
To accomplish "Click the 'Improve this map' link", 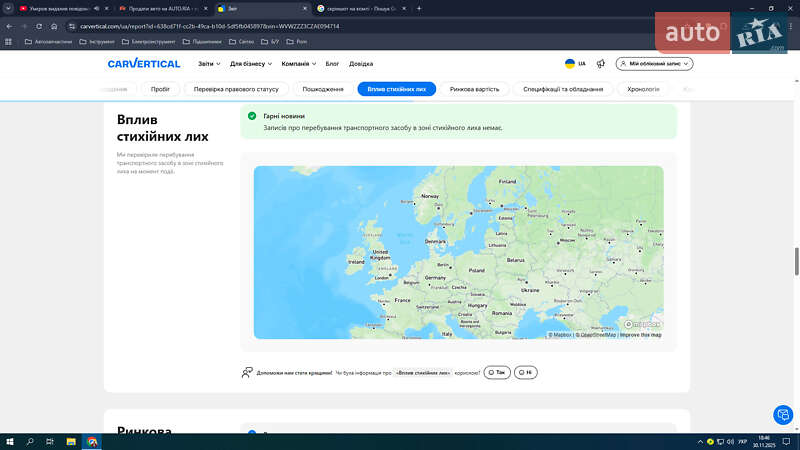I will 640,335.
